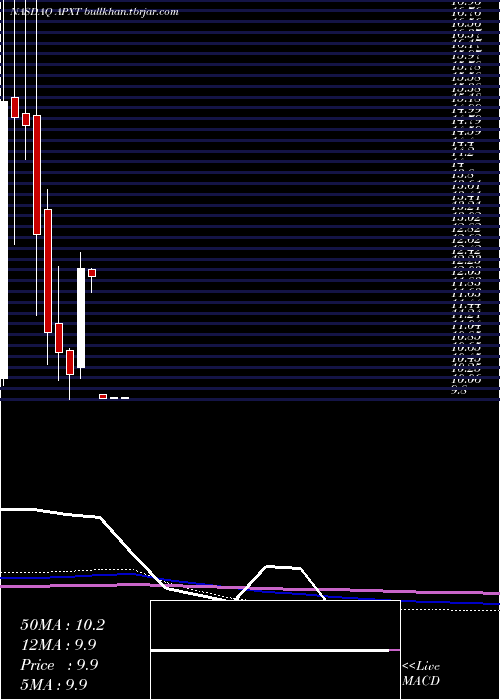Click the NASDAQ APXT chart title text
Image resolution: width=500 pixels, height=700 pixels.
(95, 12)
